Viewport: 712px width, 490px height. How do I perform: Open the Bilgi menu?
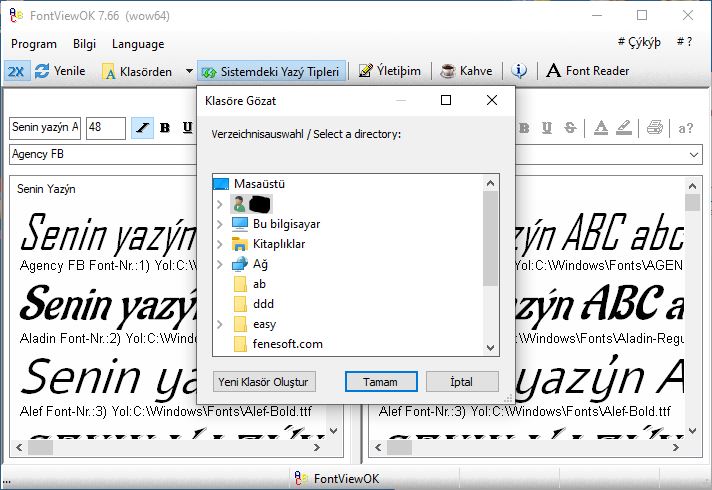(x=84, y=44)
